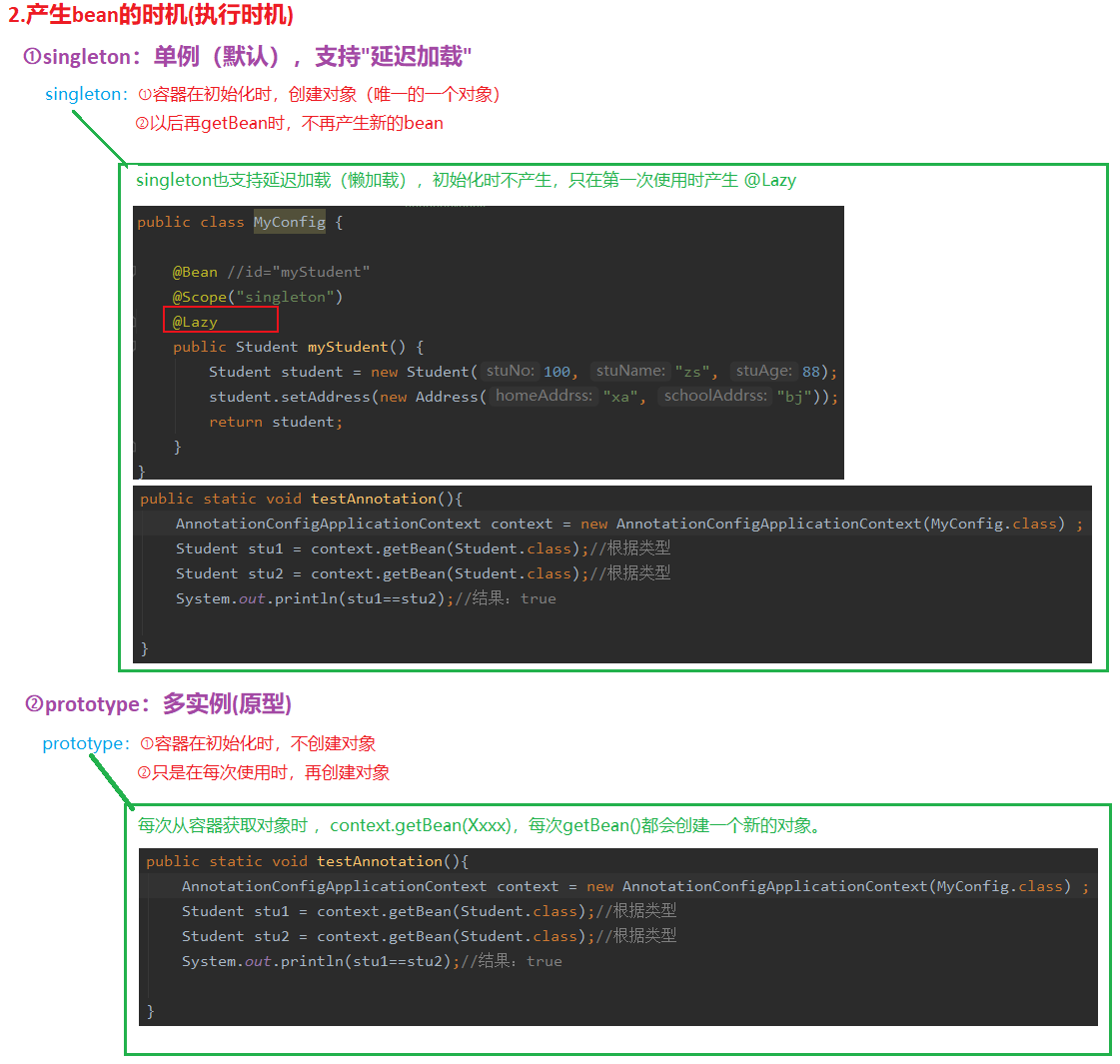Click the purple "②prototype：多实例(原型)" heading
This screenshot has width=1120, height=1064.
[x=158, y=704]
